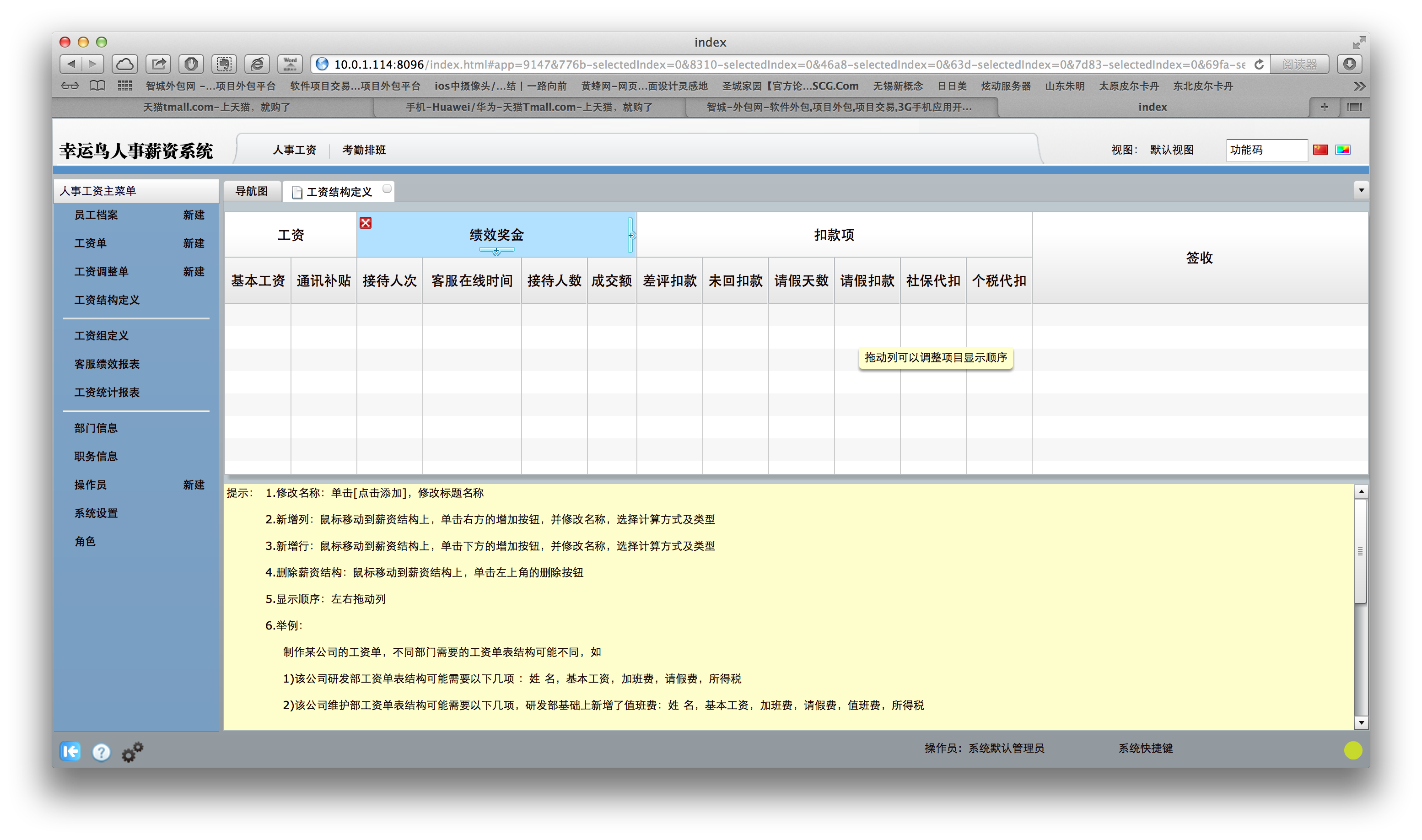Open 系统设置 in the sidebar
Viewport: 1422px width, 840px height.
(x=96, y=513)
